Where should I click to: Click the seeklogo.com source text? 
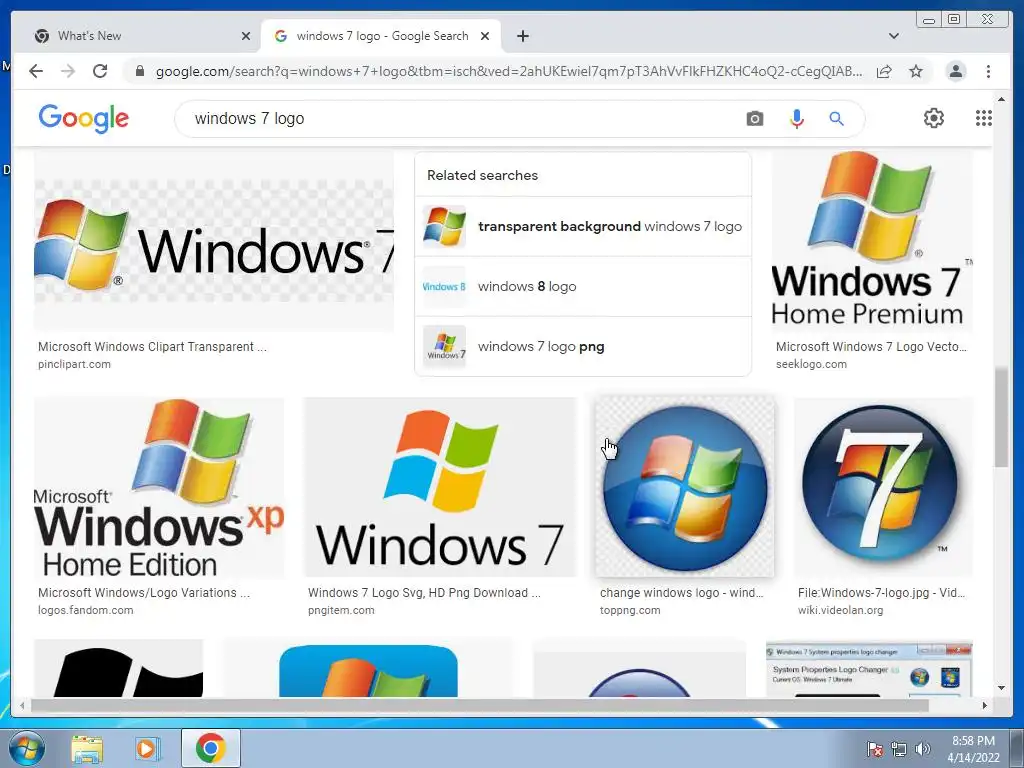(x=811, y=364)
